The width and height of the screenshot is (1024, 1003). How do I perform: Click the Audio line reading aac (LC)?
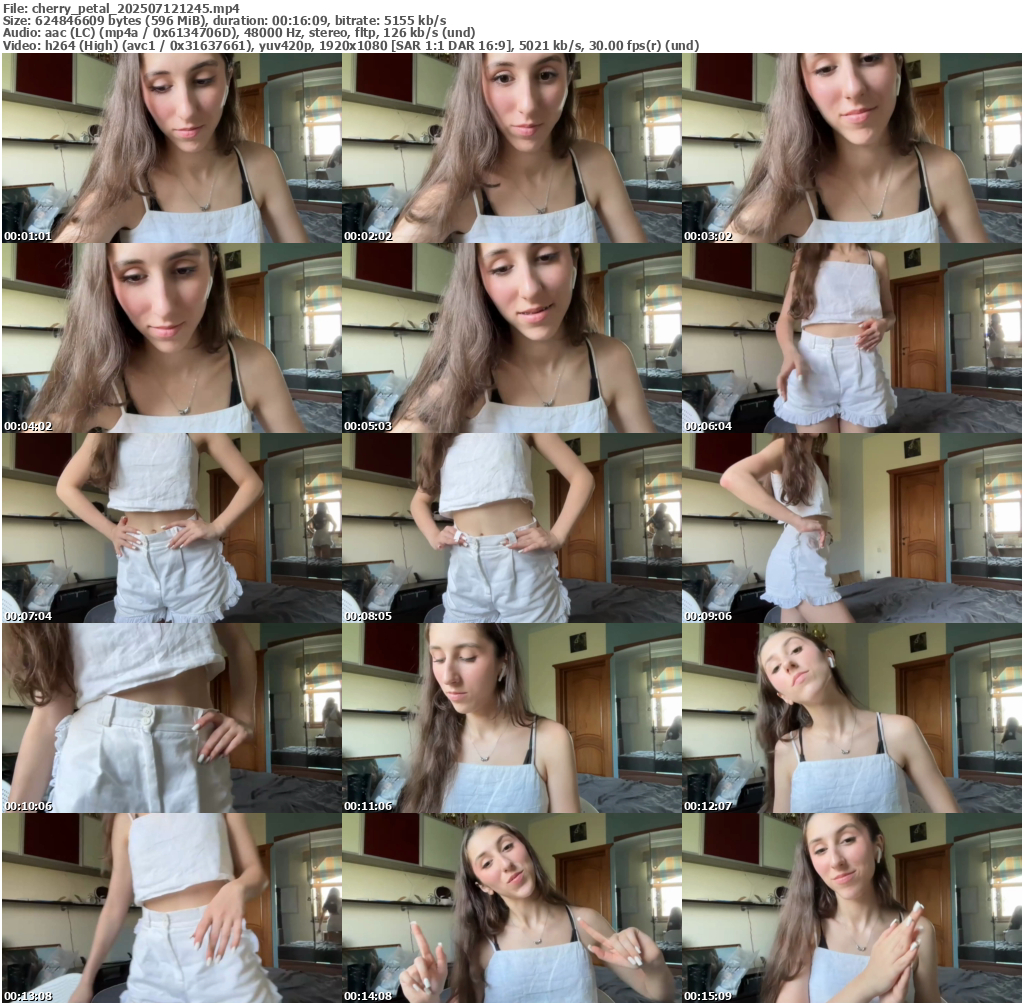pyautogui.click(x=239, y=33)
